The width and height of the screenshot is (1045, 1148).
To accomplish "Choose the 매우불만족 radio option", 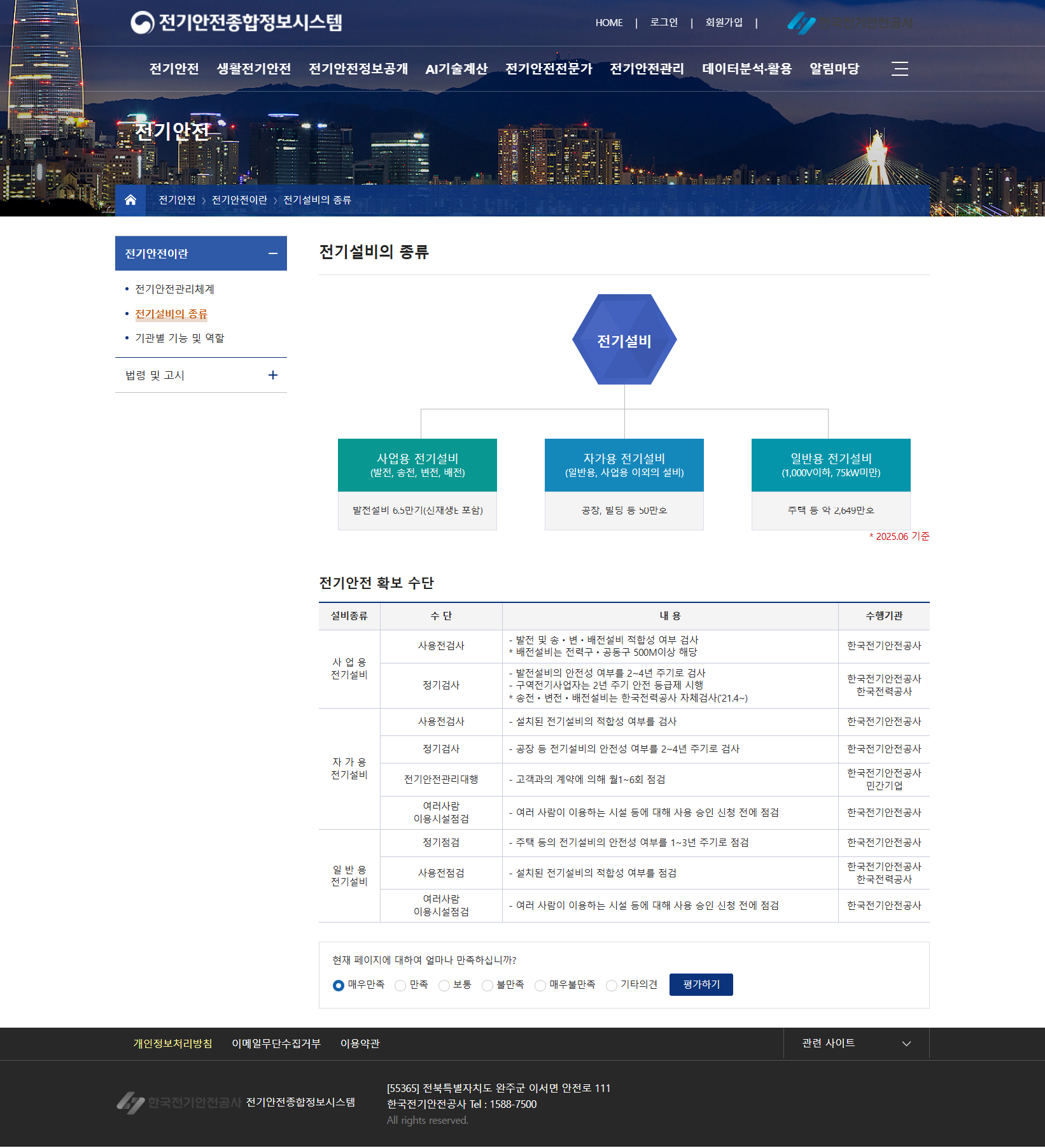I will click(x=540, y=986).
